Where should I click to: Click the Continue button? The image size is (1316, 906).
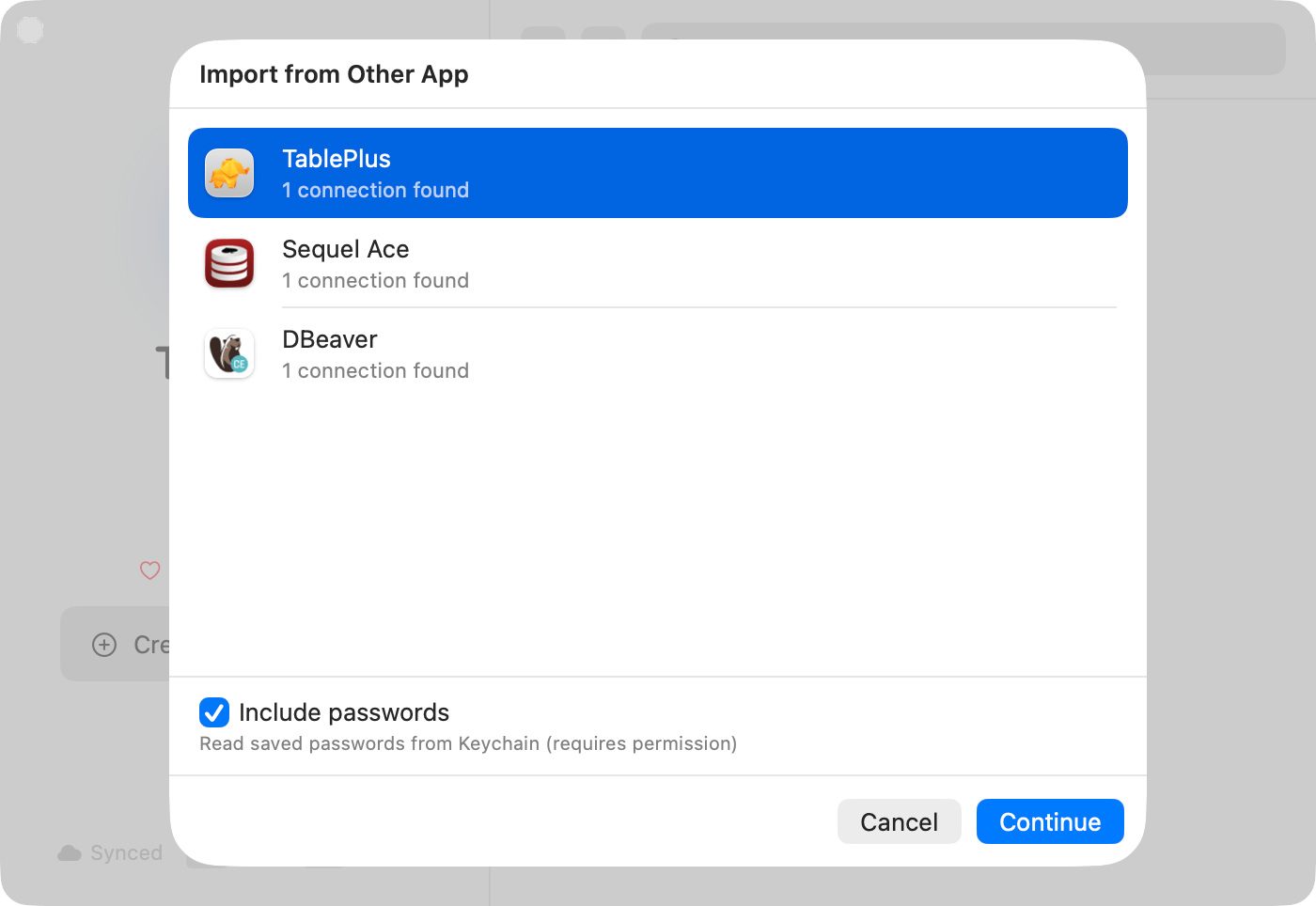click(x=1050, y=821)
